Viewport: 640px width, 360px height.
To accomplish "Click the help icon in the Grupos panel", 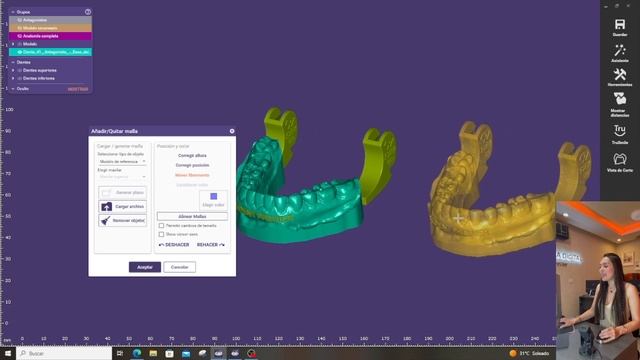I will (88, 12).
